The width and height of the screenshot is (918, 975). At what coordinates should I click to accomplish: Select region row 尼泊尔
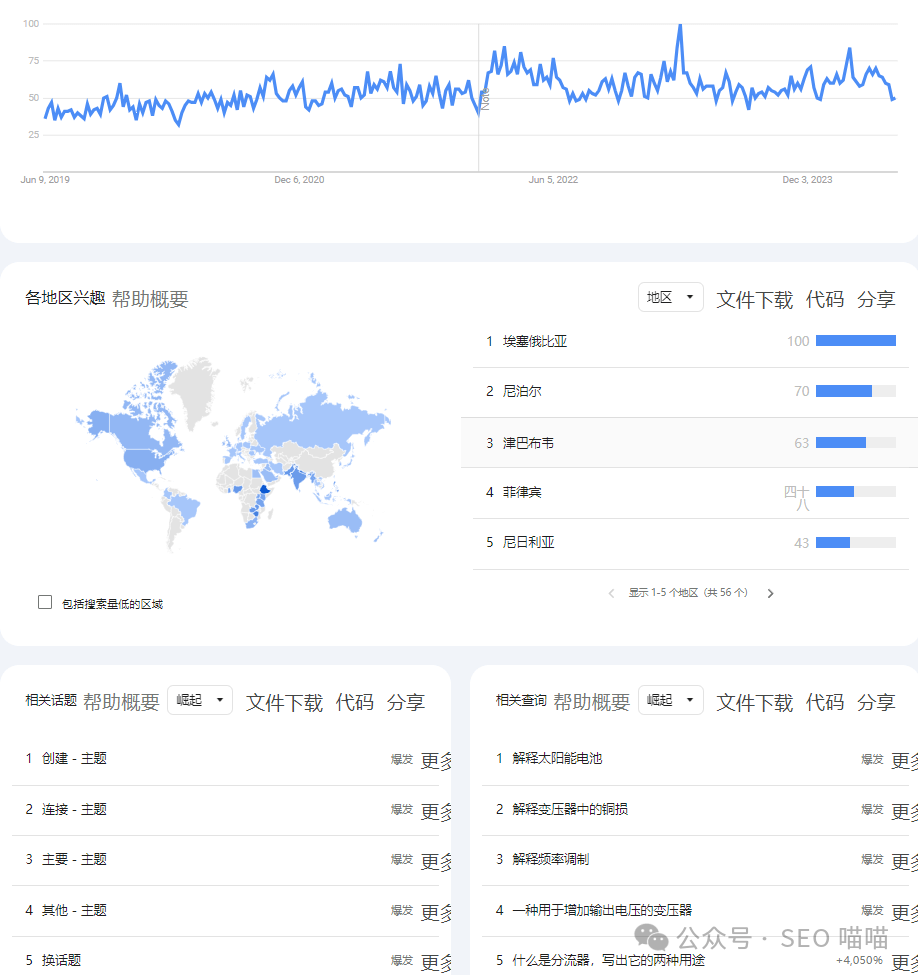pyautogui.click(x=690, y=392)
